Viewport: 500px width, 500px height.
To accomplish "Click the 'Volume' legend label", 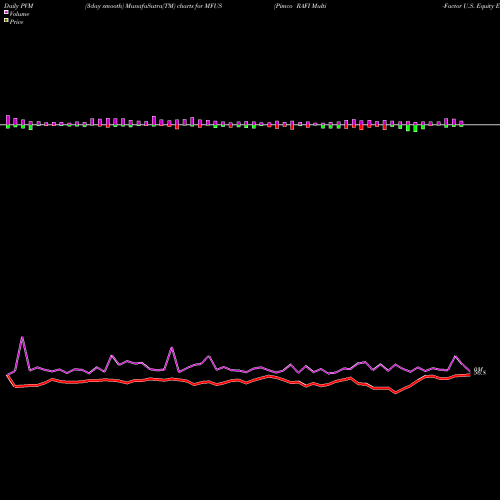I will (19, 14).
